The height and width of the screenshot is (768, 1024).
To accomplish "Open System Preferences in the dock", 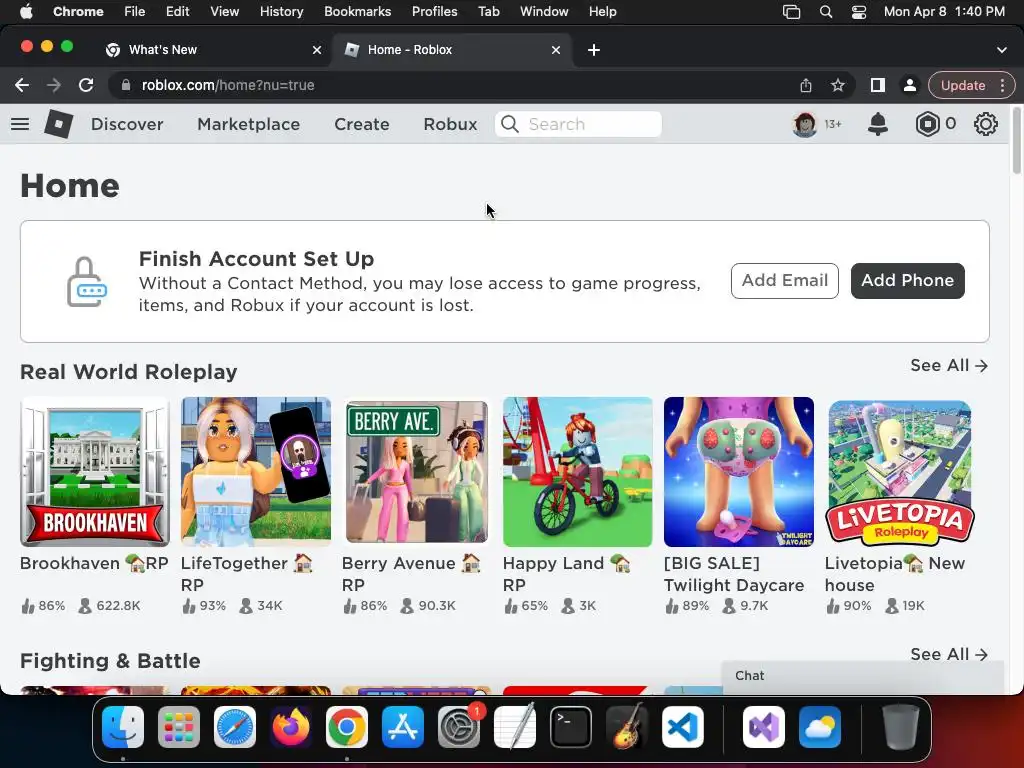I will 458,727.
